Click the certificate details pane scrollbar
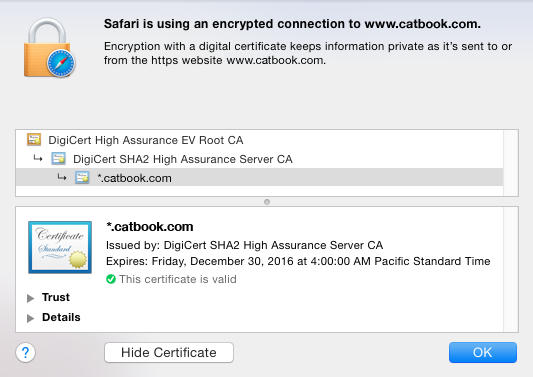Screen dimensions: 533x377 tap(511, 269)
